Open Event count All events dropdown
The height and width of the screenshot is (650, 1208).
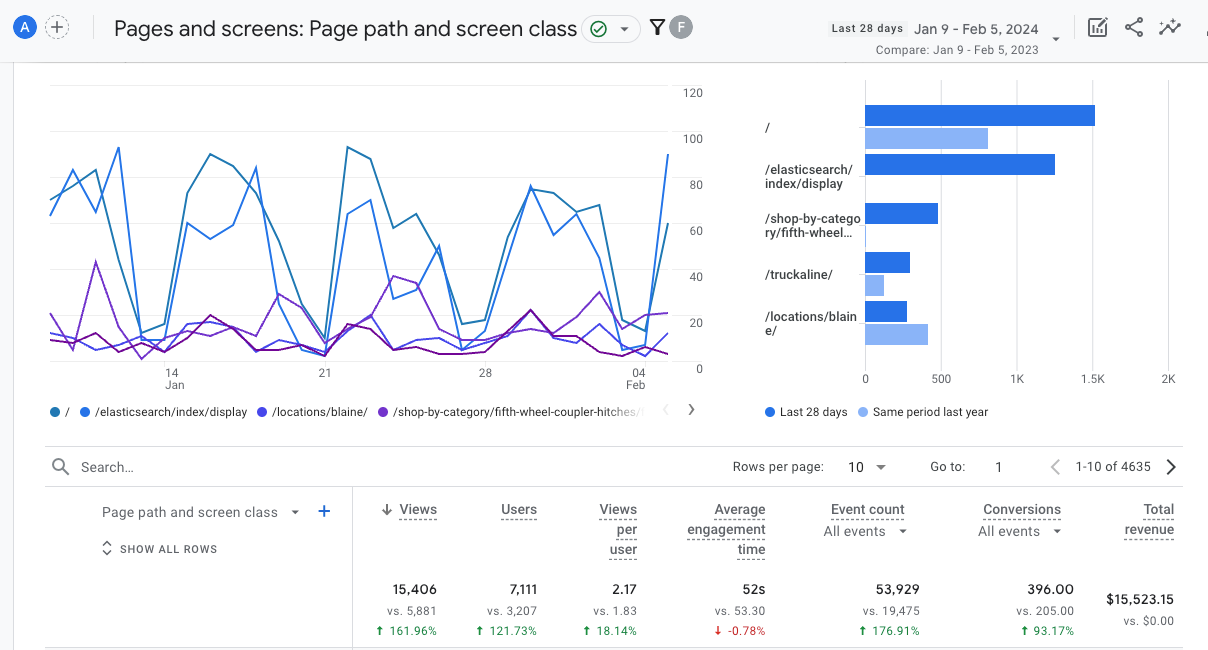pos(866,531)
